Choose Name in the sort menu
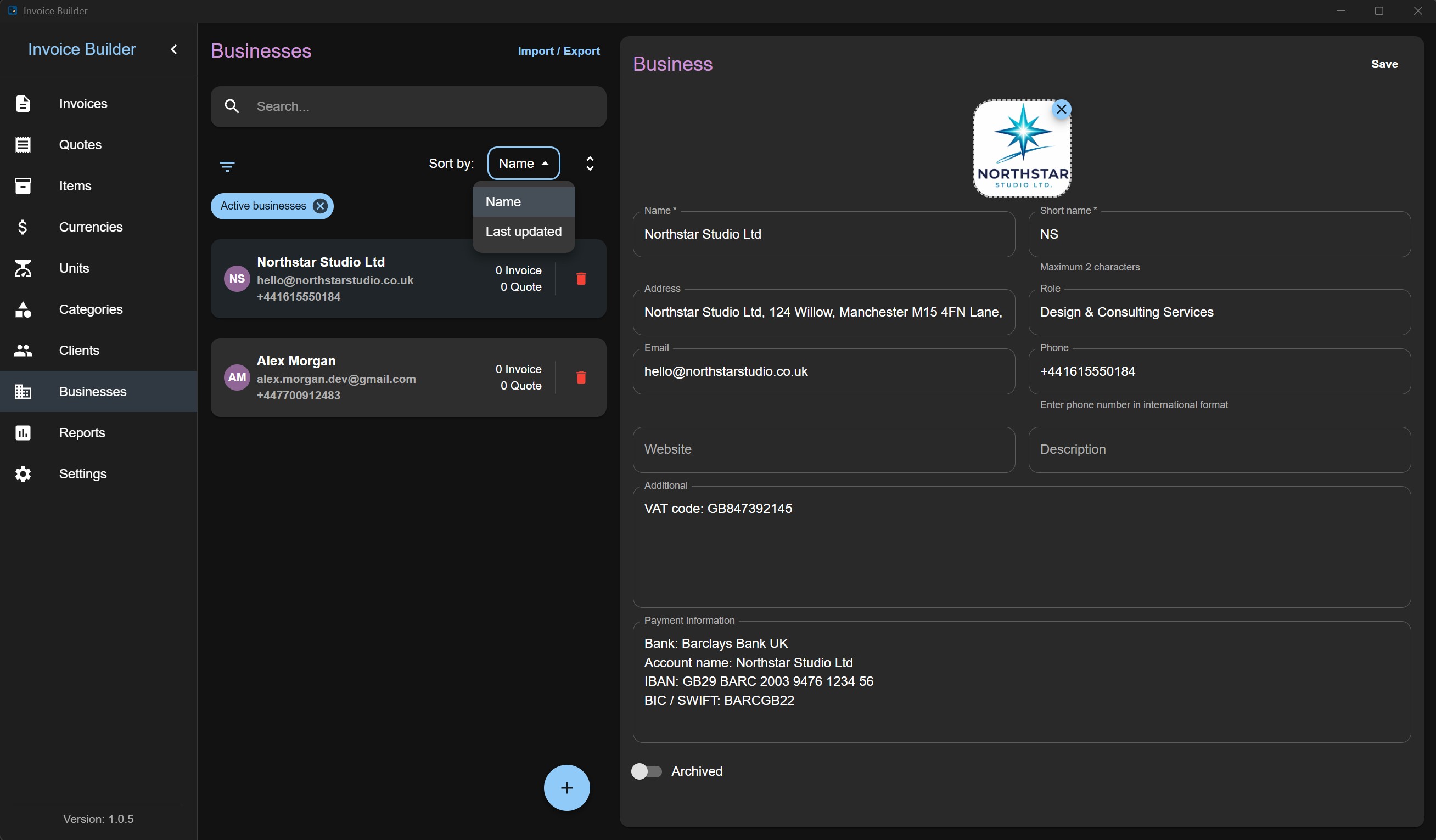This screenshot has width=1436, height=840. tap(523, 202)
